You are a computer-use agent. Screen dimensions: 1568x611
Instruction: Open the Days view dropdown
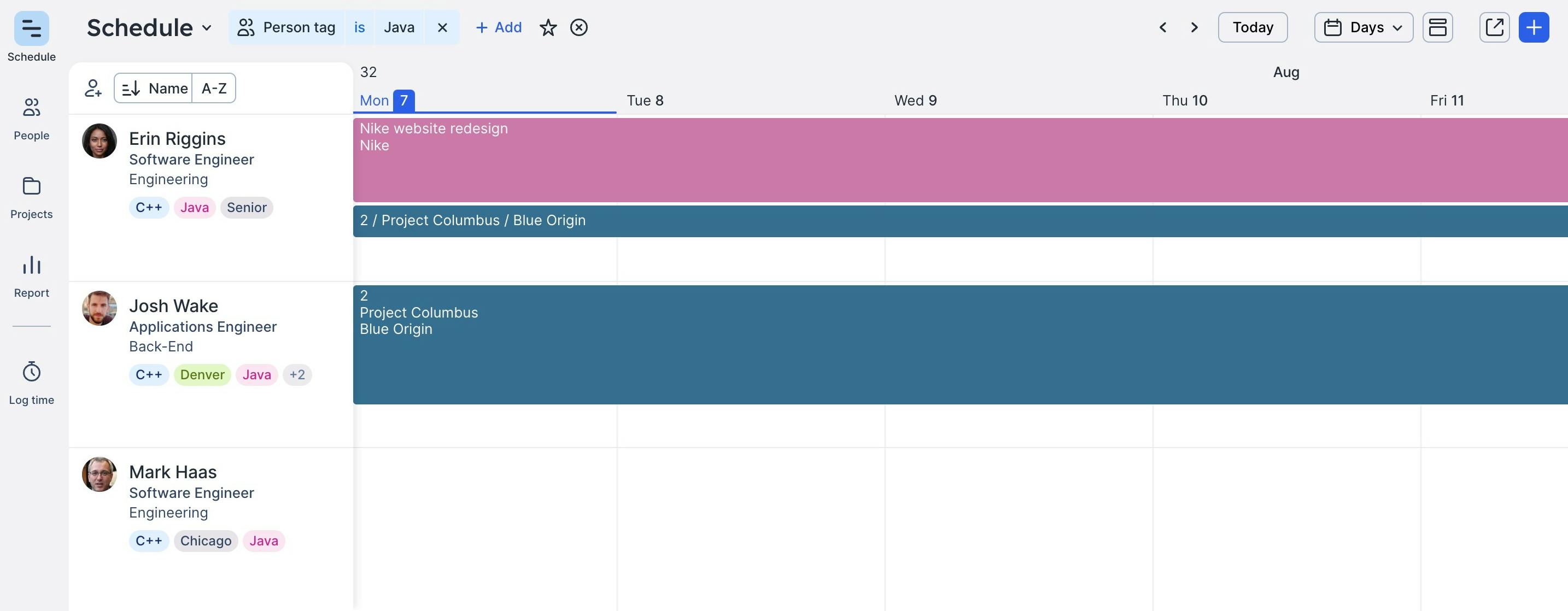point(1364,27)
